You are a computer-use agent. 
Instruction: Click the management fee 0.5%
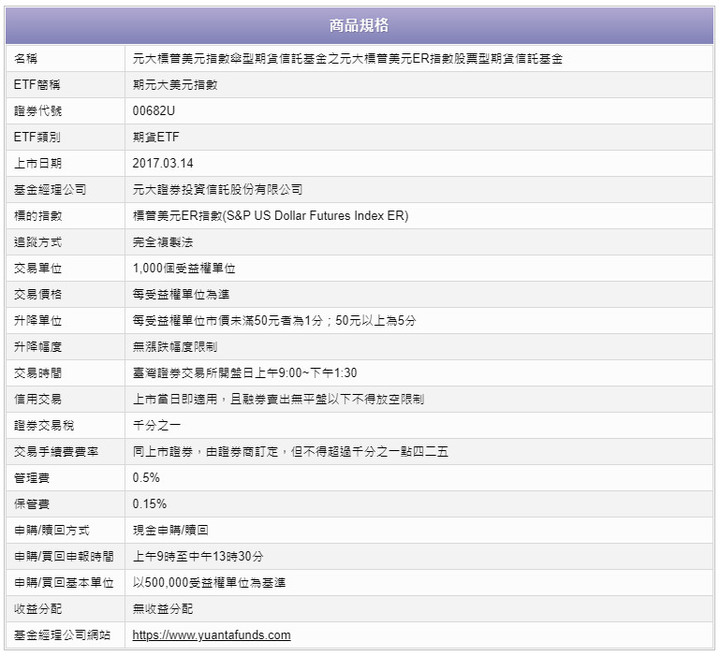(146, 477)
